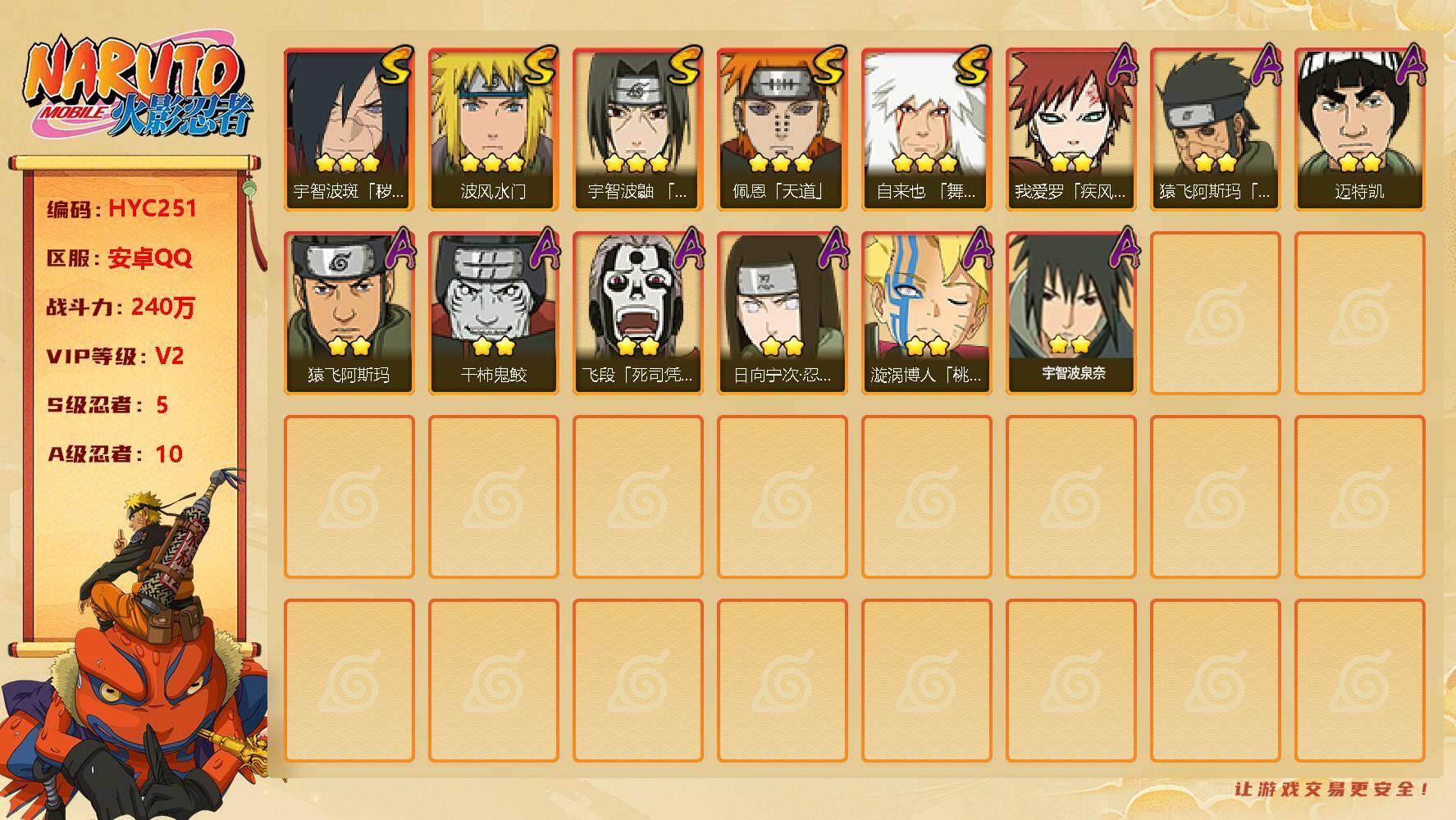This screenshot has width=1456, height=820.
Task: Select the 宇智波斑 ninja card
Action: pyautogui.click(x=349, y=130)
